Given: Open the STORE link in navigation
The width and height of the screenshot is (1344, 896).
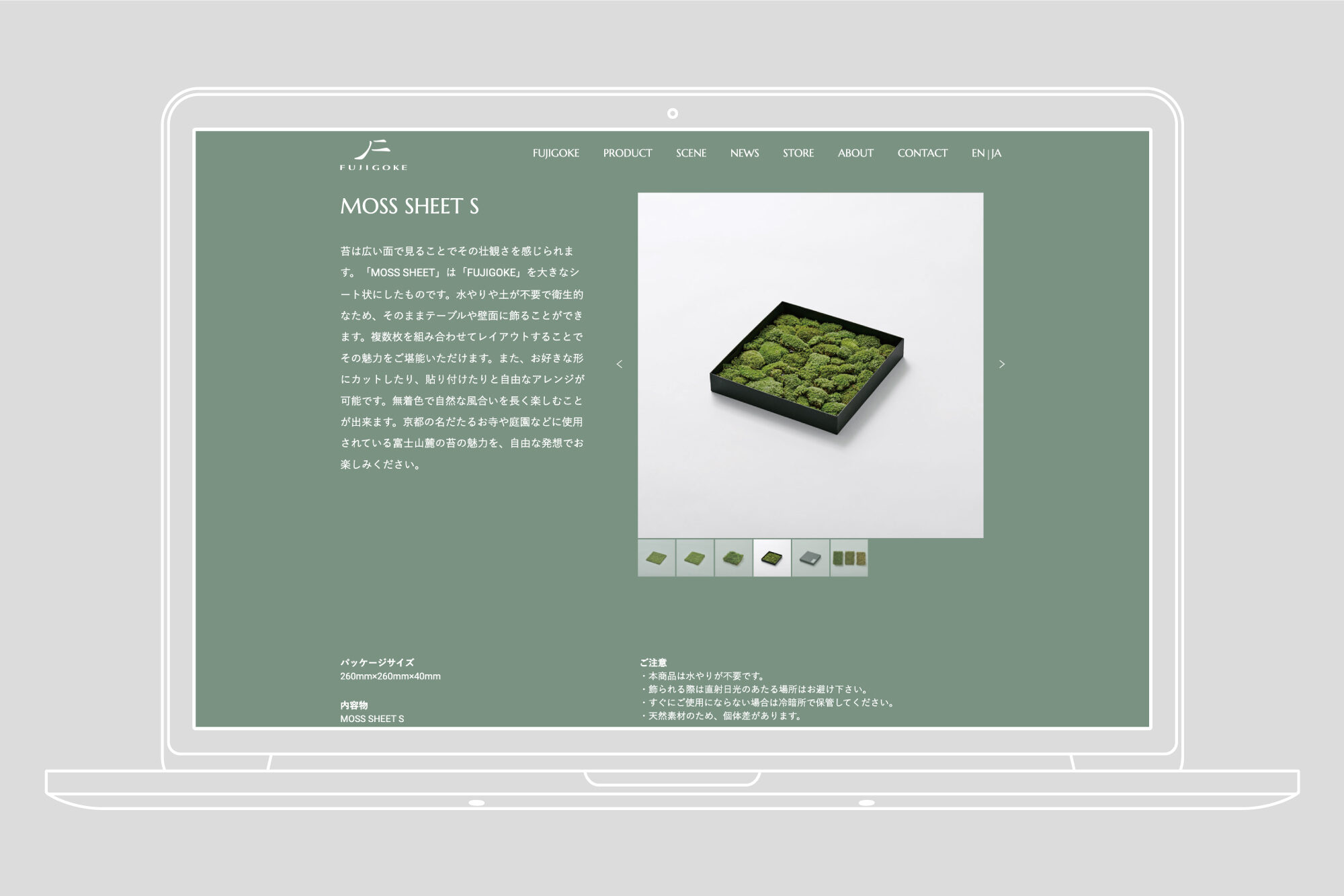Looking at the screenshot, I should point(798,153).
